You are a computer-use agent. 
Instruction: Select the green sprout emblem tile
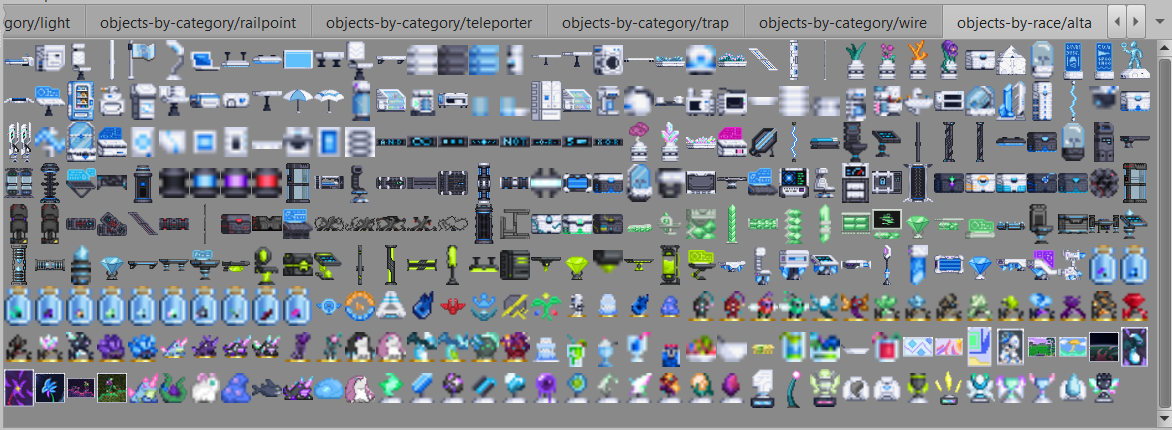tap(546, 305)
